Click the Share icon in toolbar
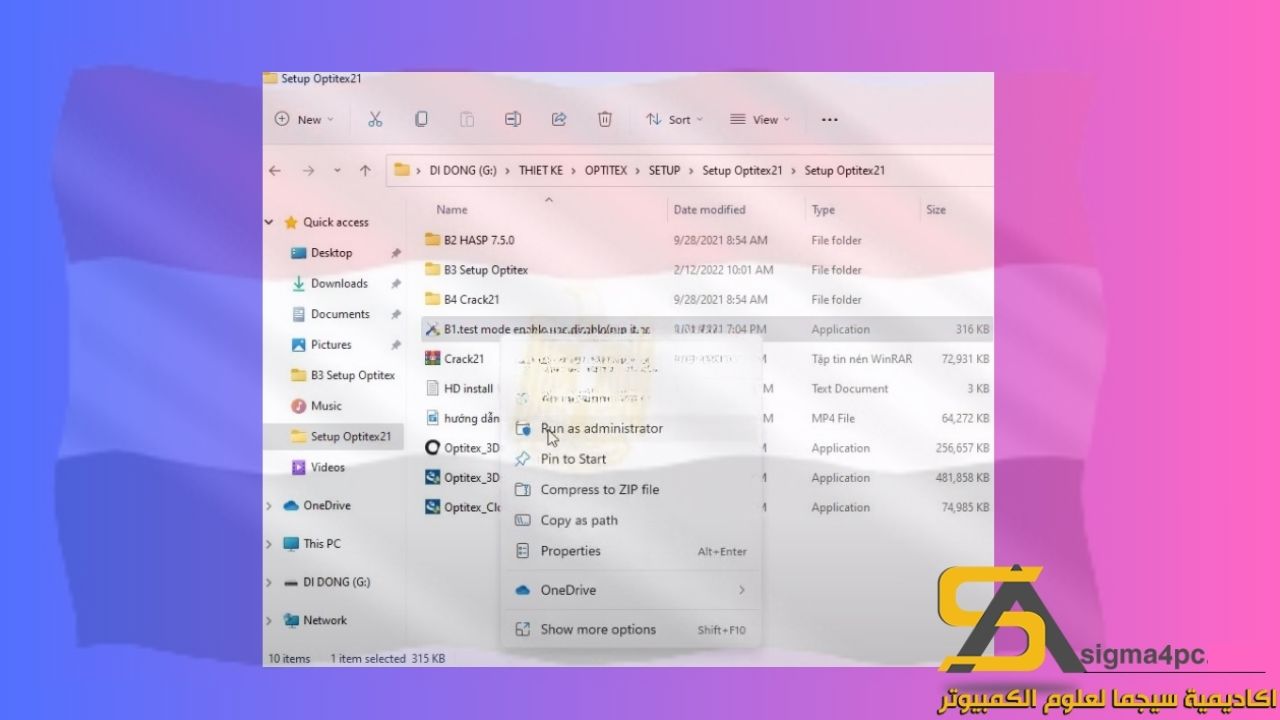 tap(559, 119)
